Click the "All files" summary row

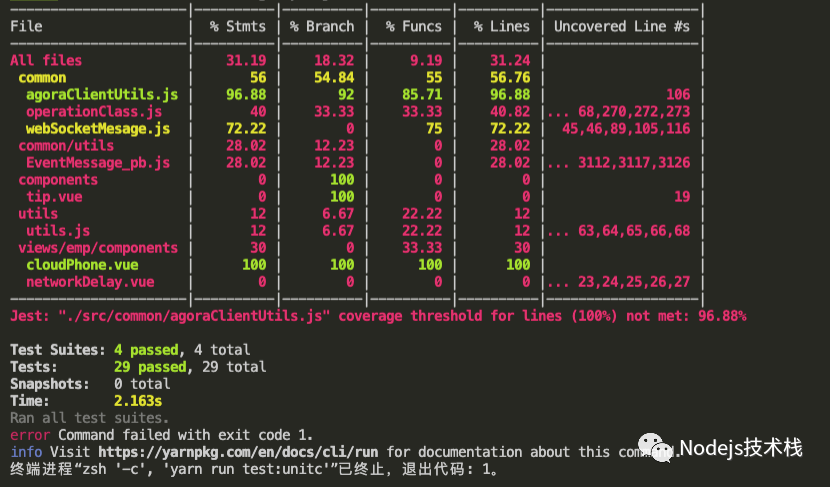(46, 60)
